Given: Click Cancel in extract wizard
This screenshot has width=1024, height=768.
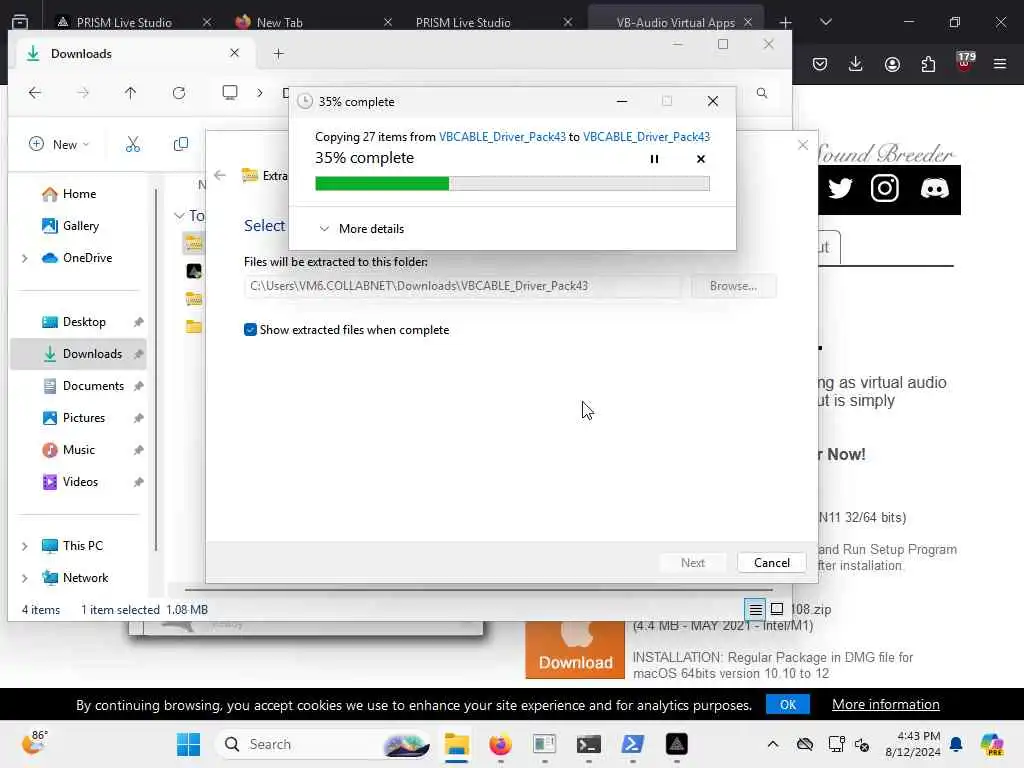Looking at the screenshot, I should 771,563.
